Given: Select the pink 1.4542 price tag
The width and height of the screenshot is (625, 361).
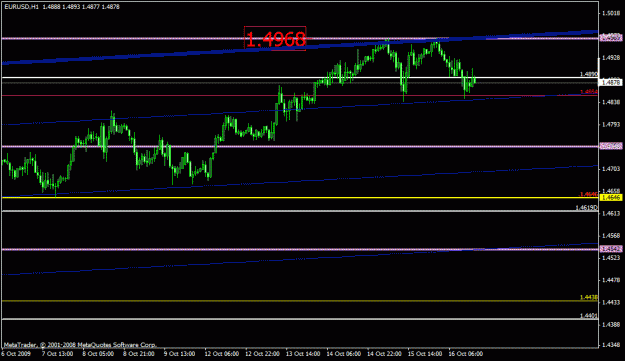Looking at the screenshot, I should (x=611, y=249).
